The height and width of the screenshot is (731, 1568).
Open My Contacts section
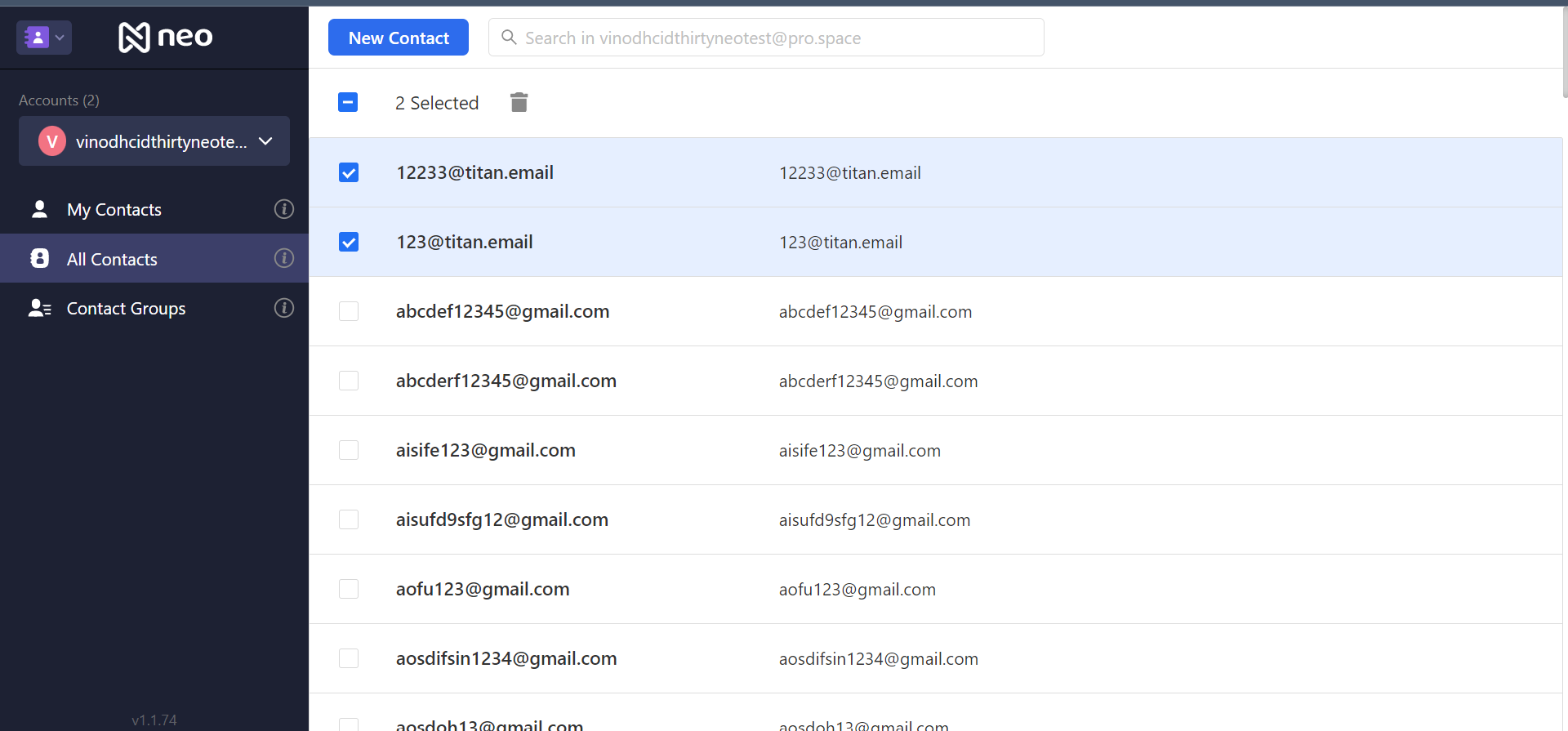[154, 209]
